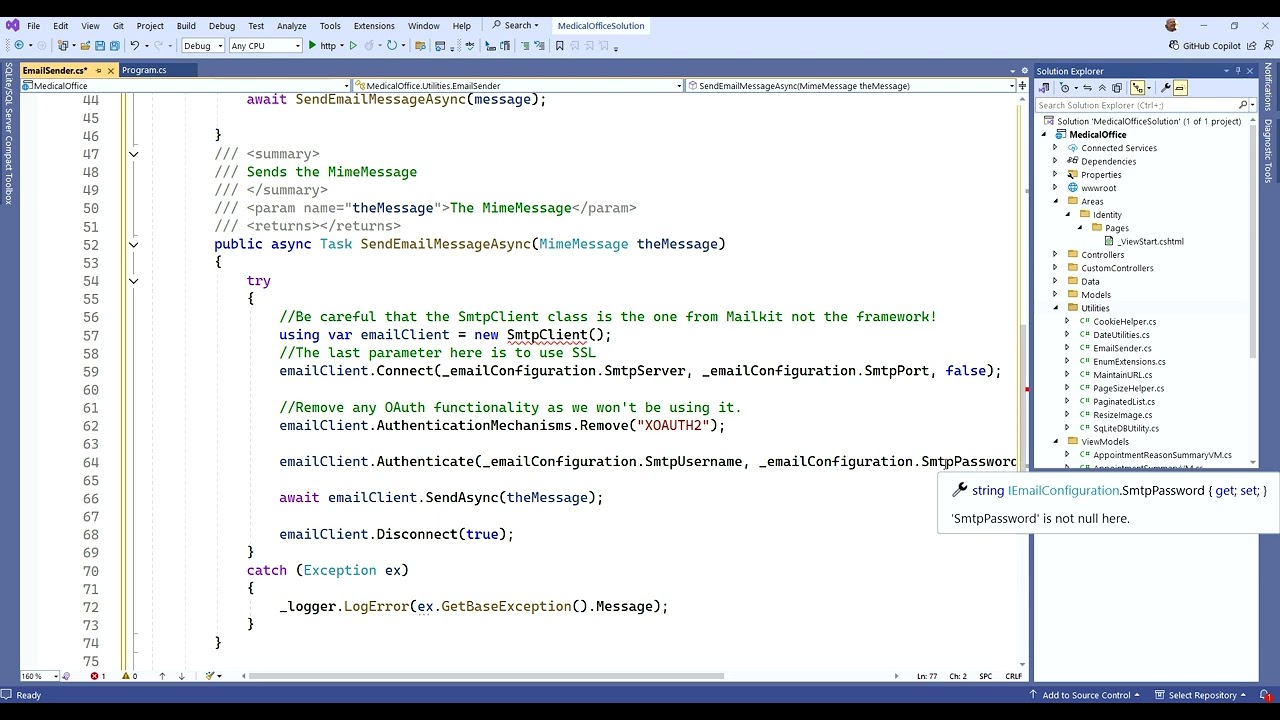Open the 160 % zoom dropdown

coord(39,676)
